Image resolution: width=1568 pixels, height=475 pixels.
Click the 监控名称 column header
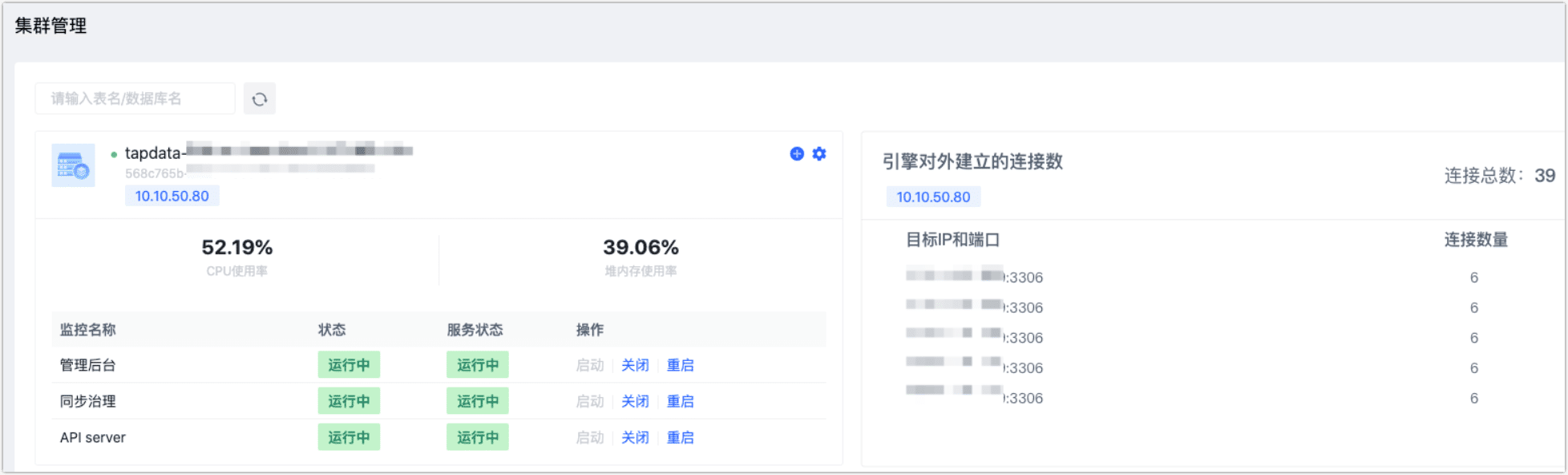(88, 330)
